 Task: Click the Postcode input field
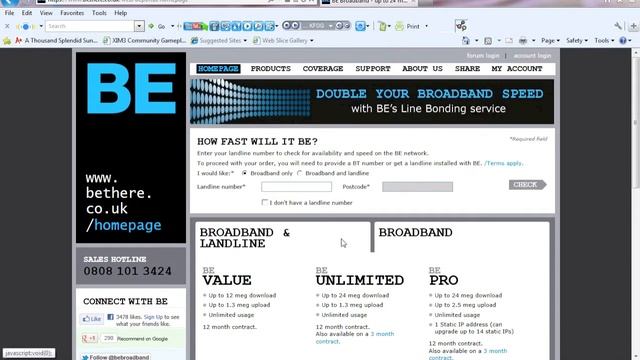click(418, 187)
